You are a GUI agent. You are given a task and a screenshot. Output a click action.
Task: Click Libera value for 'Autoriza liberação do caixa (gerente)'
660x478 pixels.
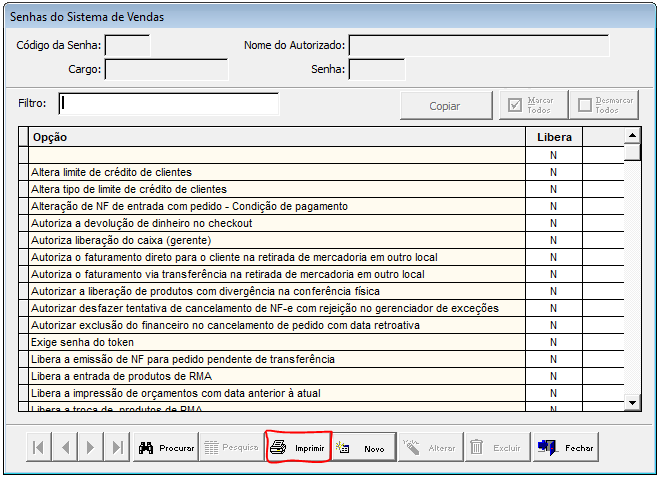pyautogui.click(x=553, y=240)
